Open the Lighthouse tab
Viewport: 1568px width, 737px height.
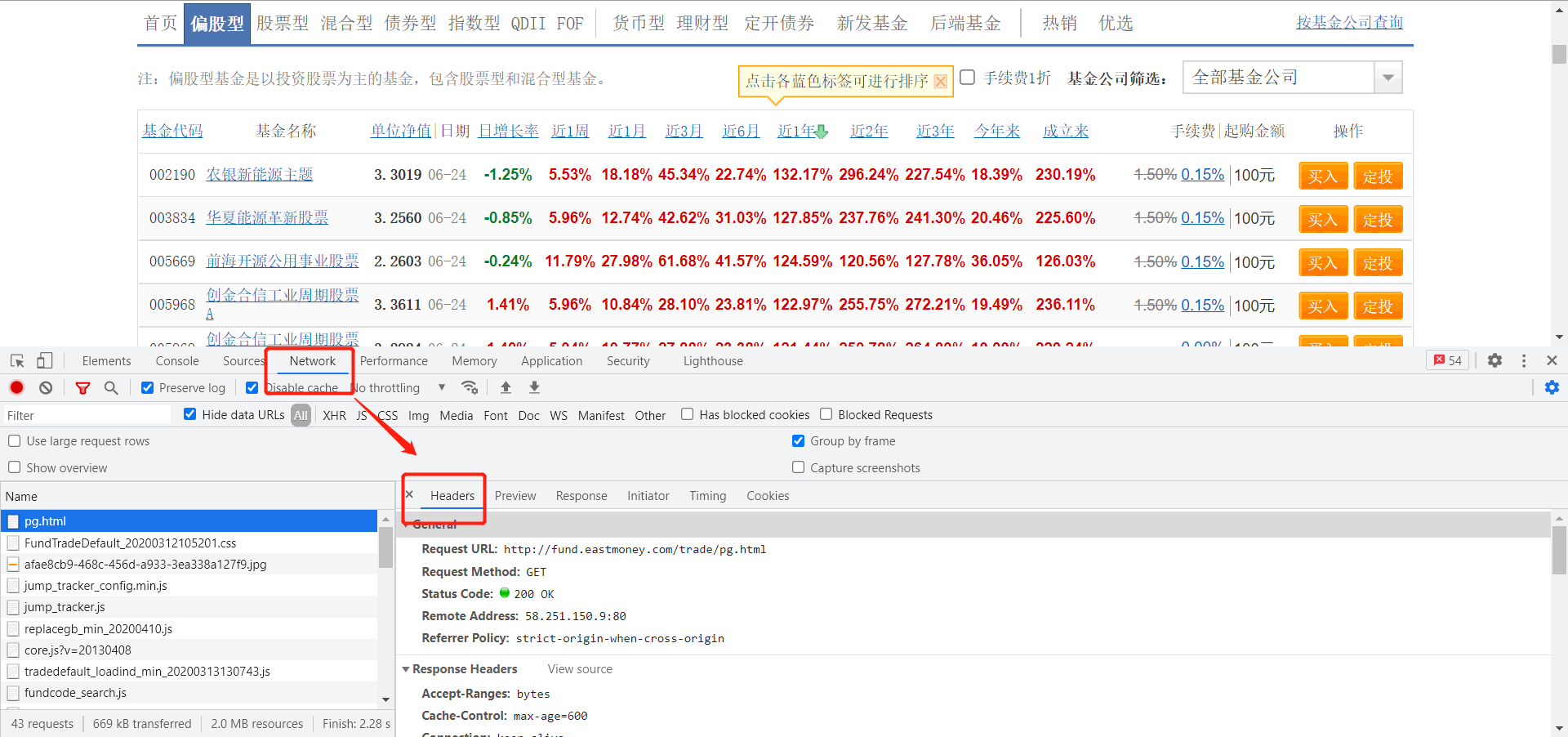[x=713, y=360]
